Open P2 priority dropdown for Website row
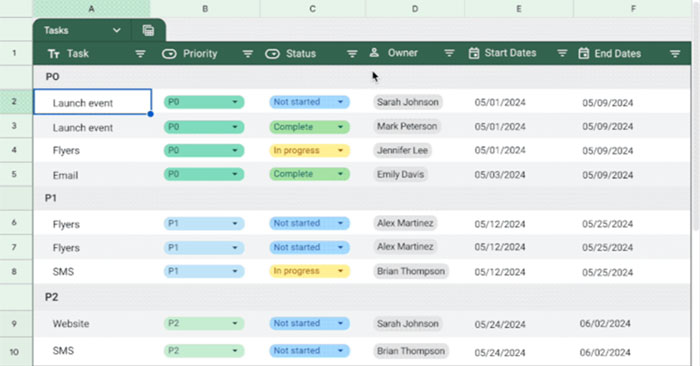The width and height of the screenshot is (700, 366). (x=204, y=323)
